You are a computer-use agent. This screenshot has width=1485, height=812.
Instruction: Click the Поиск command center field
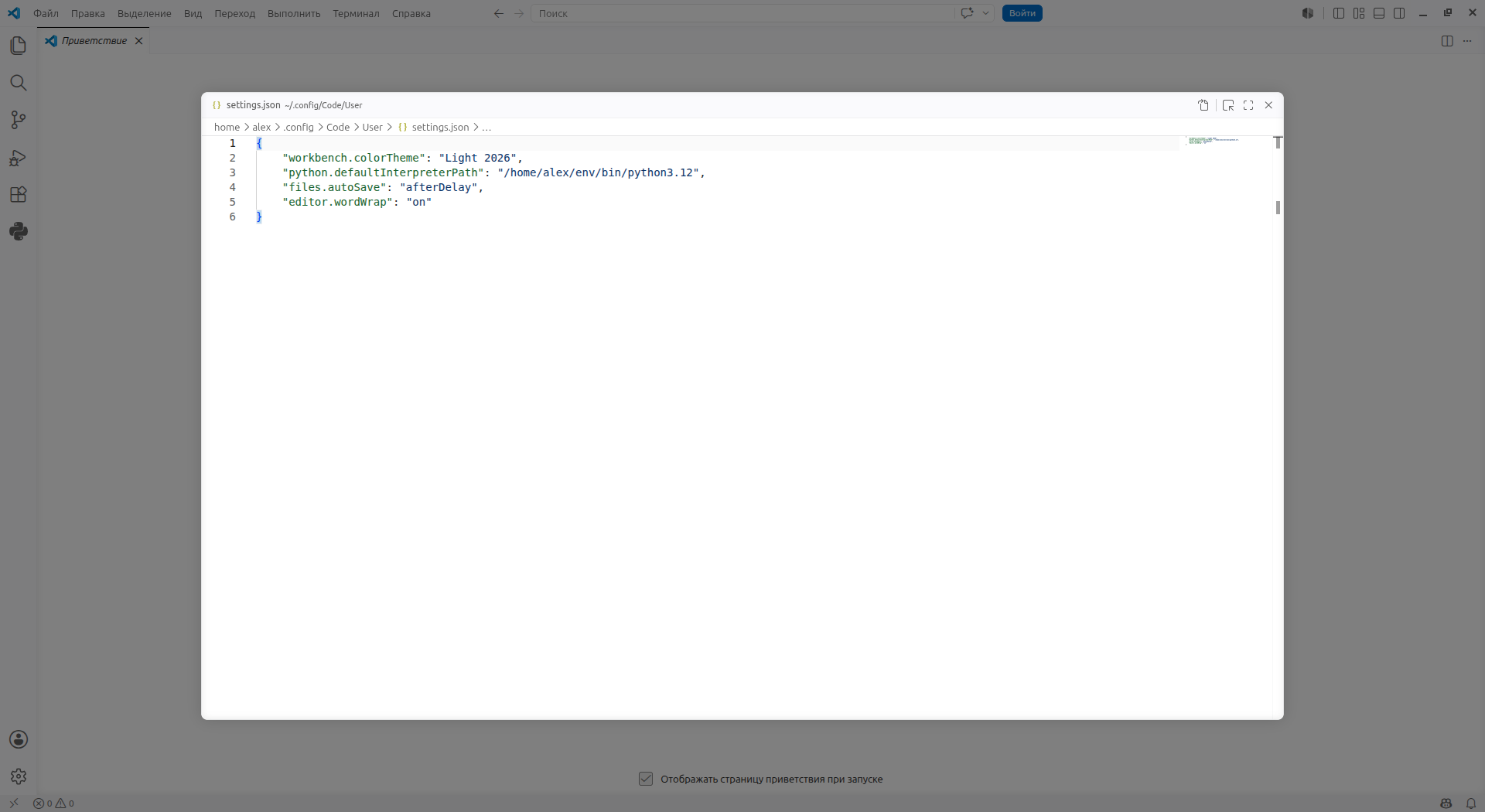[x=742, y=13]
